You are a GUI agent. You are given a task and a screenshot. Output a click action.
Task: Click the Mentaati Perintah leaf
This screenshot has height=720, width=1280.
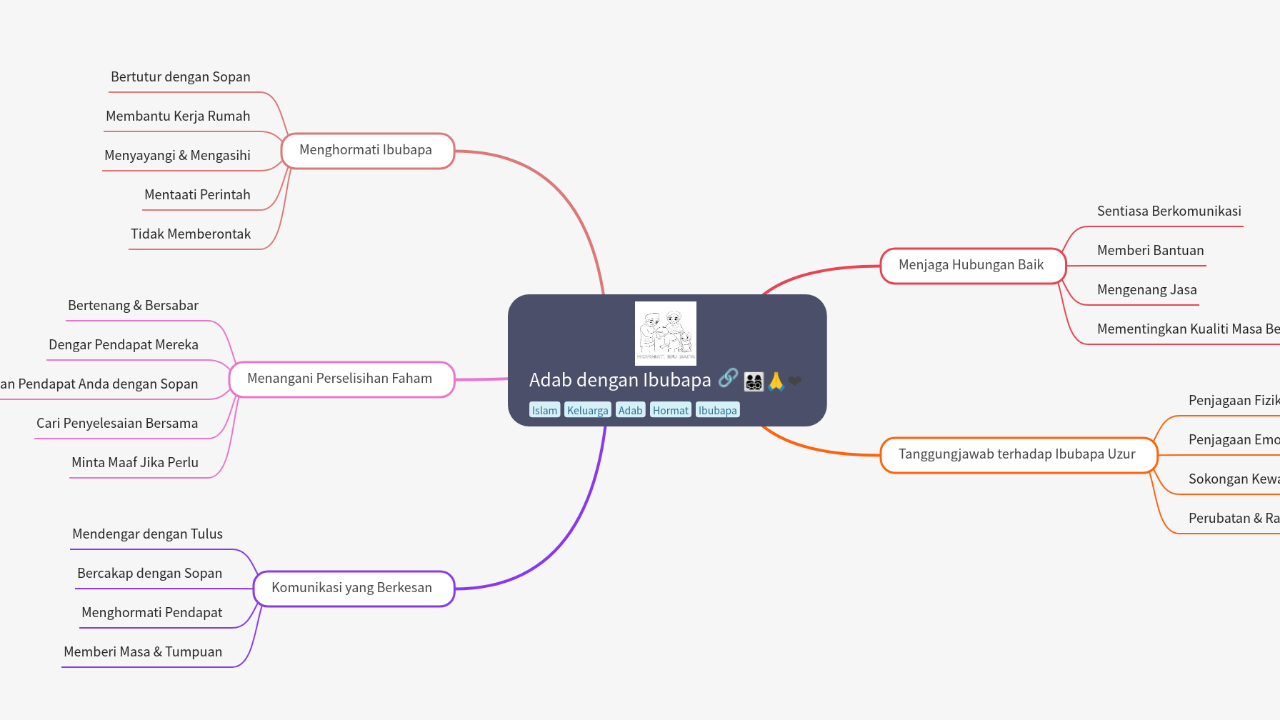[197, 194]
